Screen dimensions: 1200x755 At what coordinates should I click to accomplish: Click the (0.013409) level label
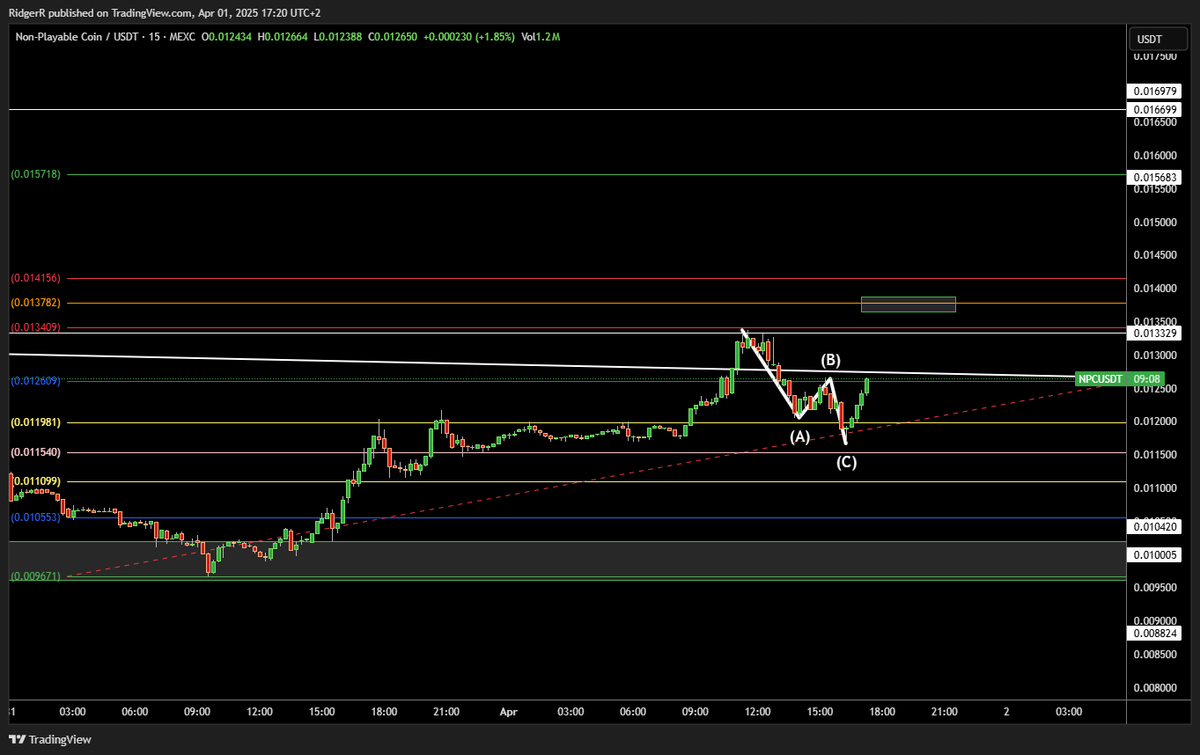[x=36, y=327]
